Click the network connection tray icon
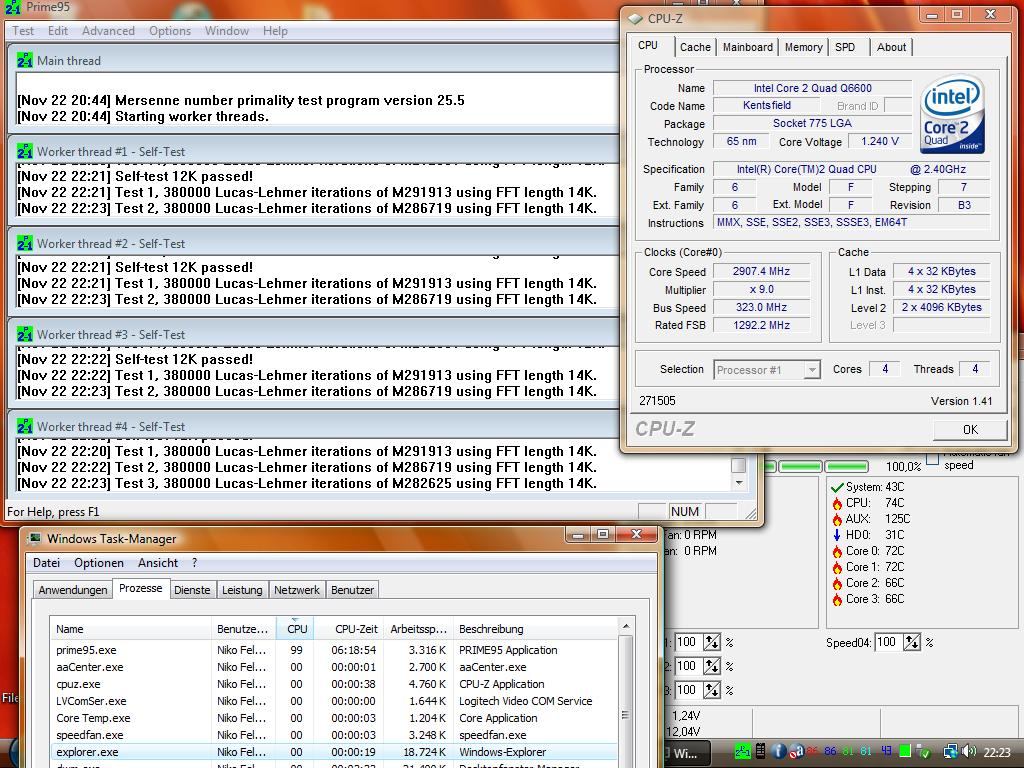Image resolution: width=1024 pixels, height=768 pixels. 951,751
